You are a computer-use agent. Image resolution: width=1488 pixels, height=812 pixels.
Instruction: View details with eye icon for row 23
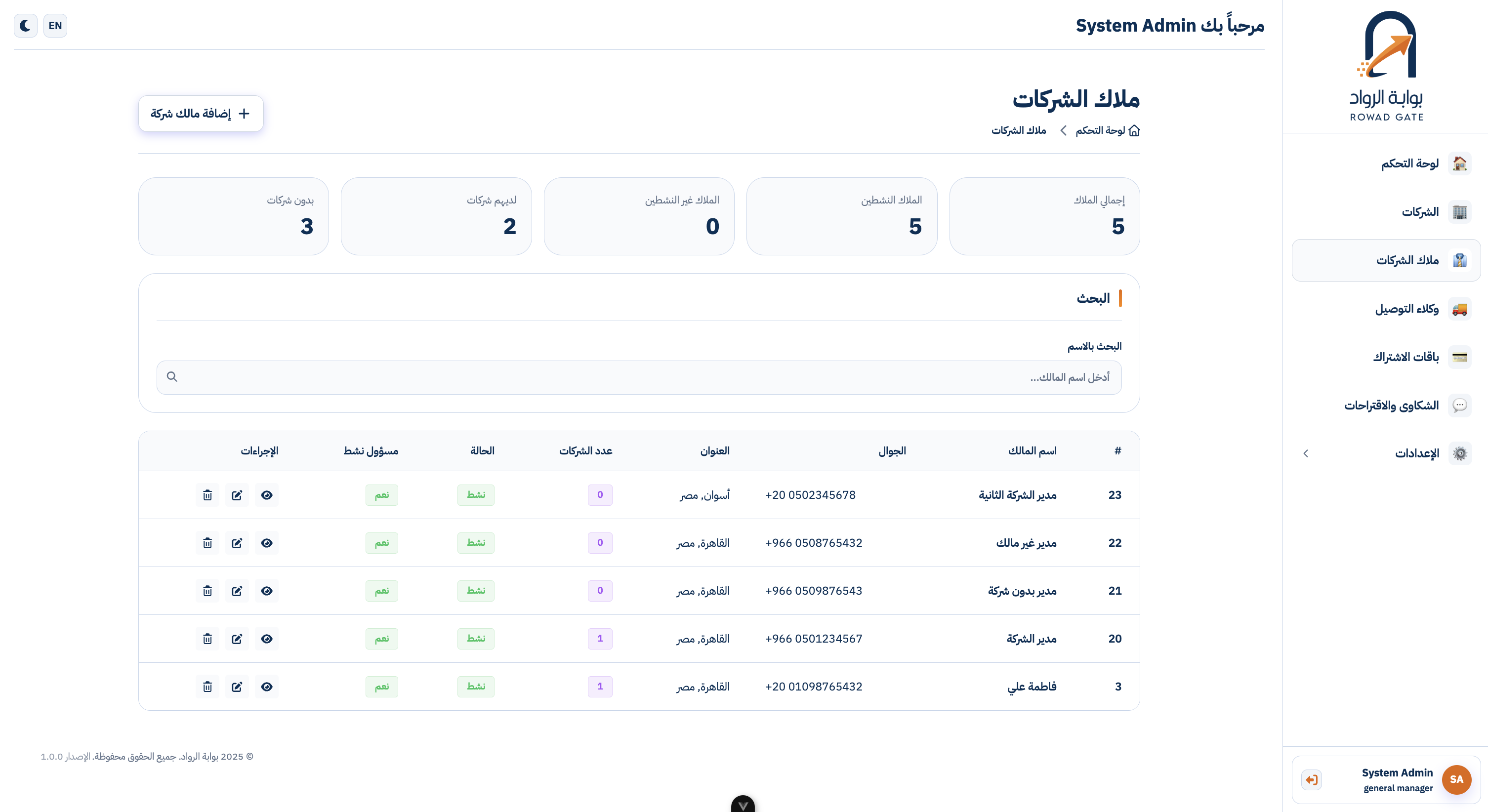(x=266, y=495)
